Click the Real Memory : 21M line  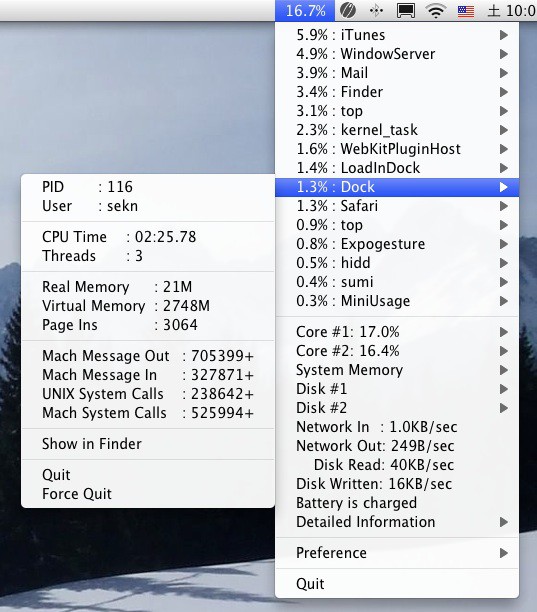point(148,287)
